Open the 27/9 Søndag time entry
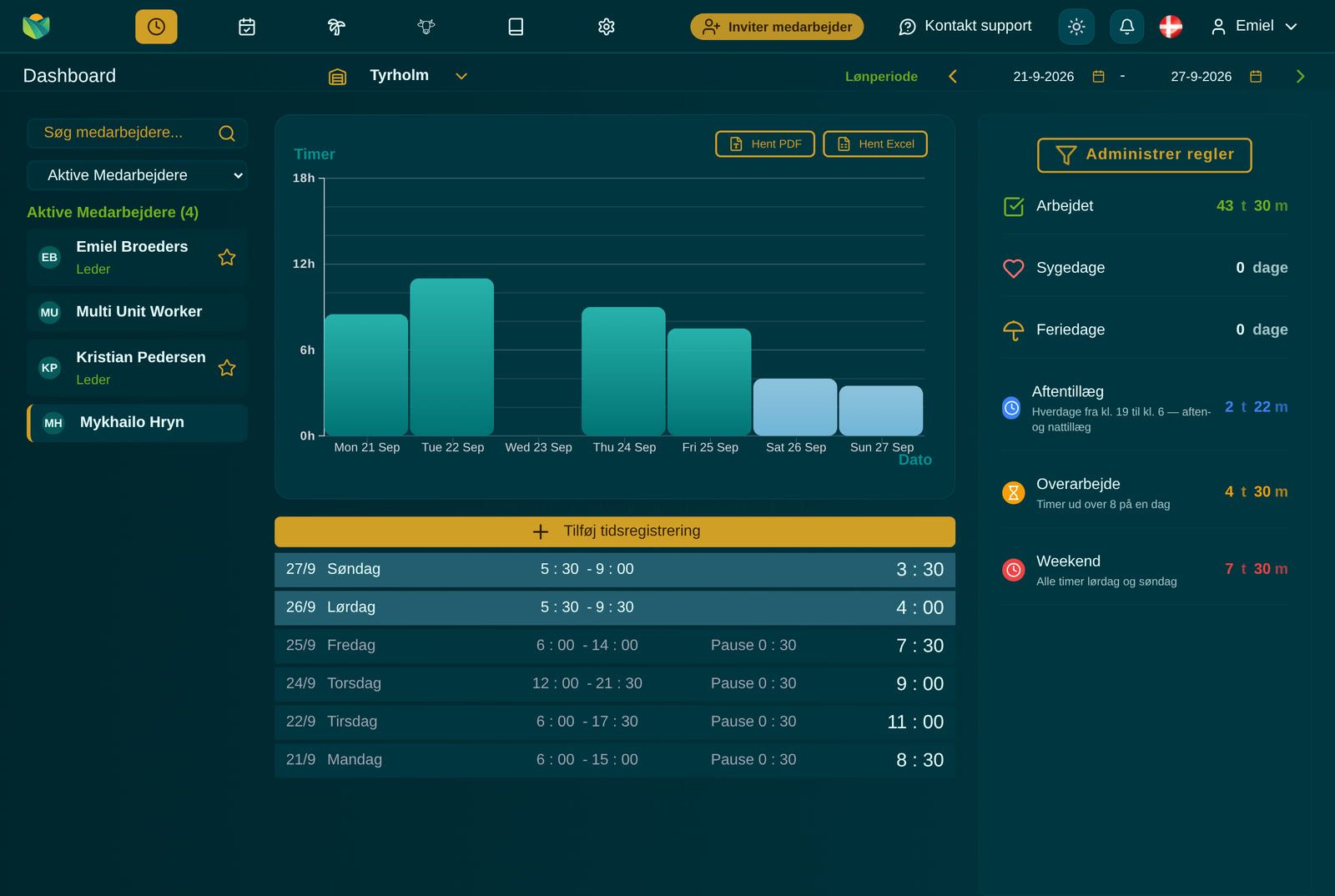Viewport: 1335px width, 896px height. click(615, 570)
